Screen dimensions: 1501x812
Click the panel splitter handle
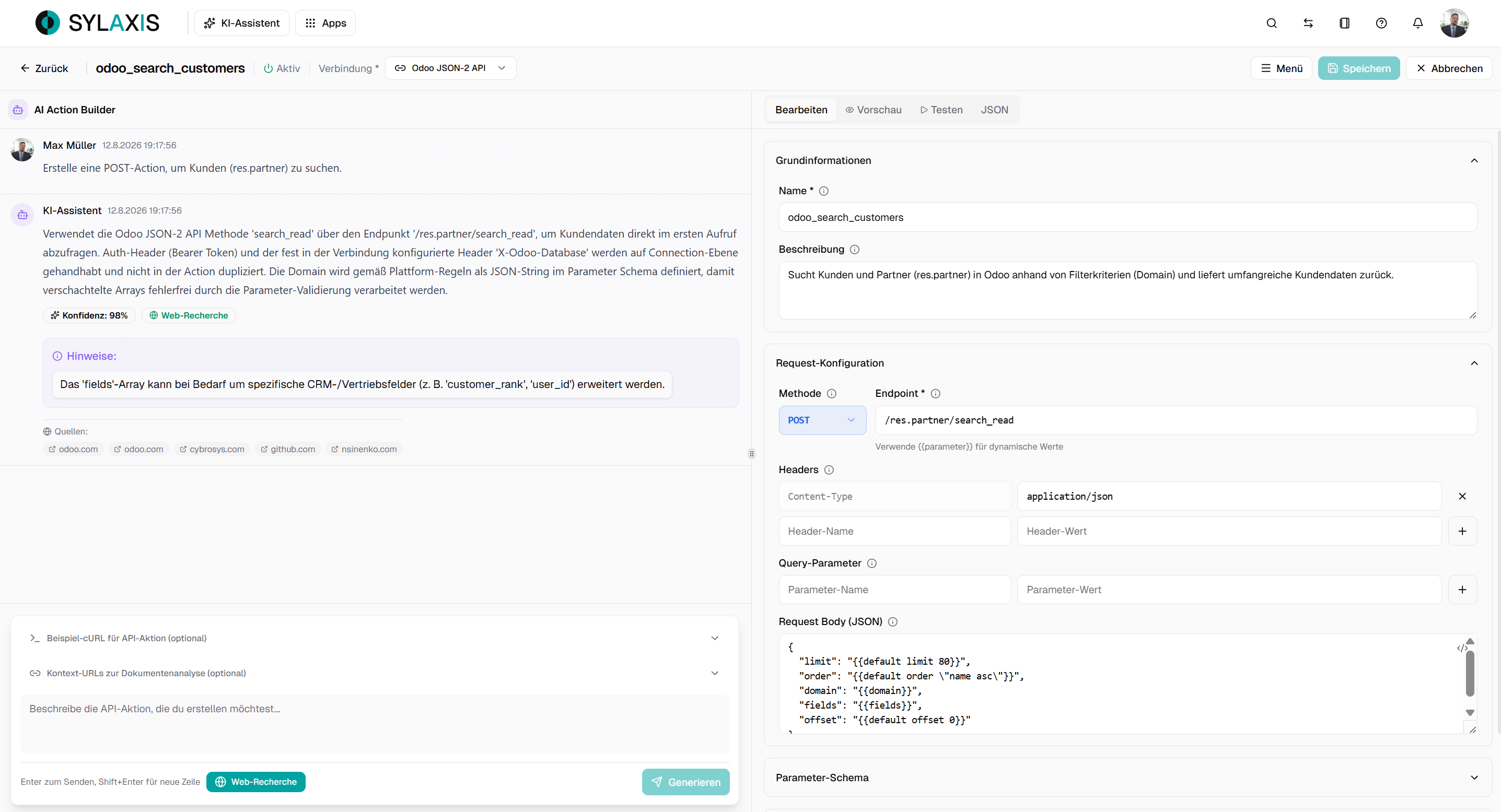pyautogui.click(x=752, y=454)
